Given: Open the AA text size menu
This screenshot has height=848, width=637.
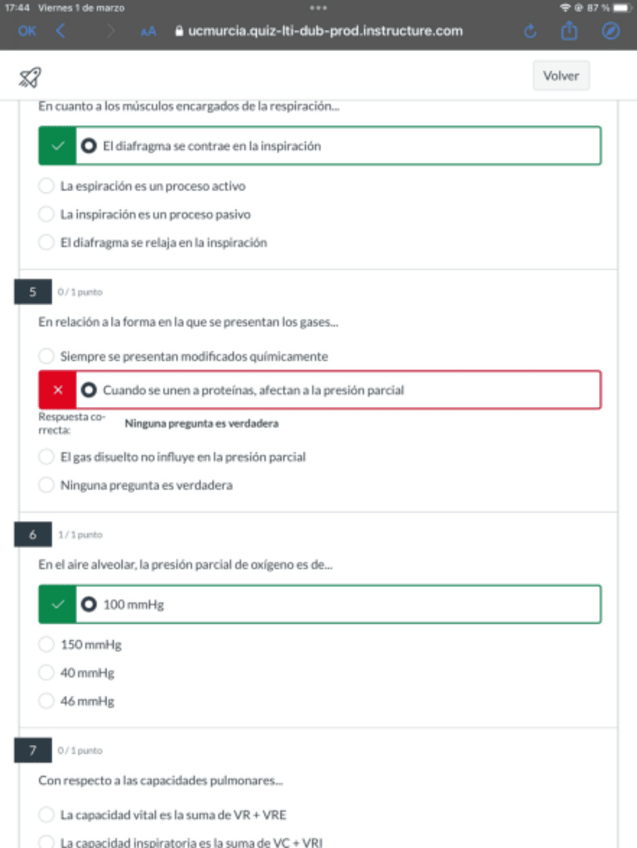Looking at the screenshot, I should pos(148,31).
